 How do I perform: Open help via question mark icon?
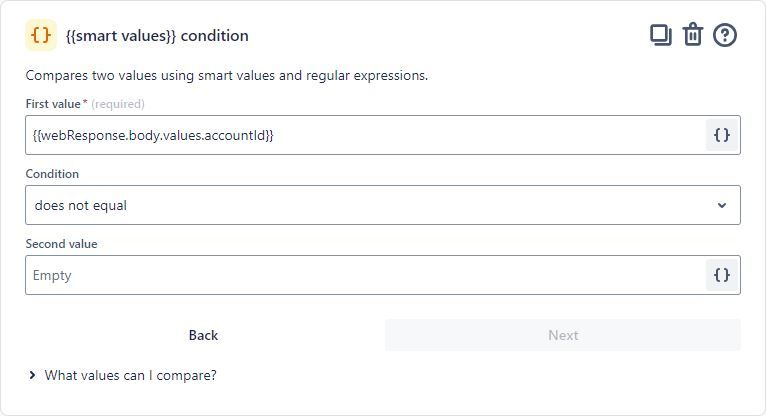click(725, 35)
